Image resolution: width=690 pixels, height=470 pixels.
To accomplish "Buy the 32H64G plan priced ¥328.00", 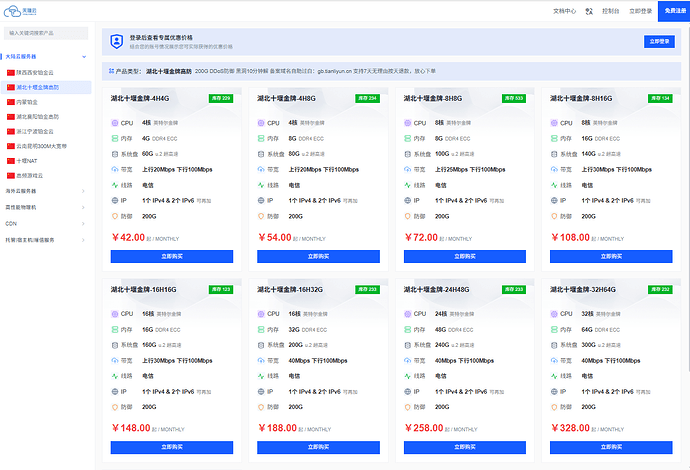I will [611, 447].
